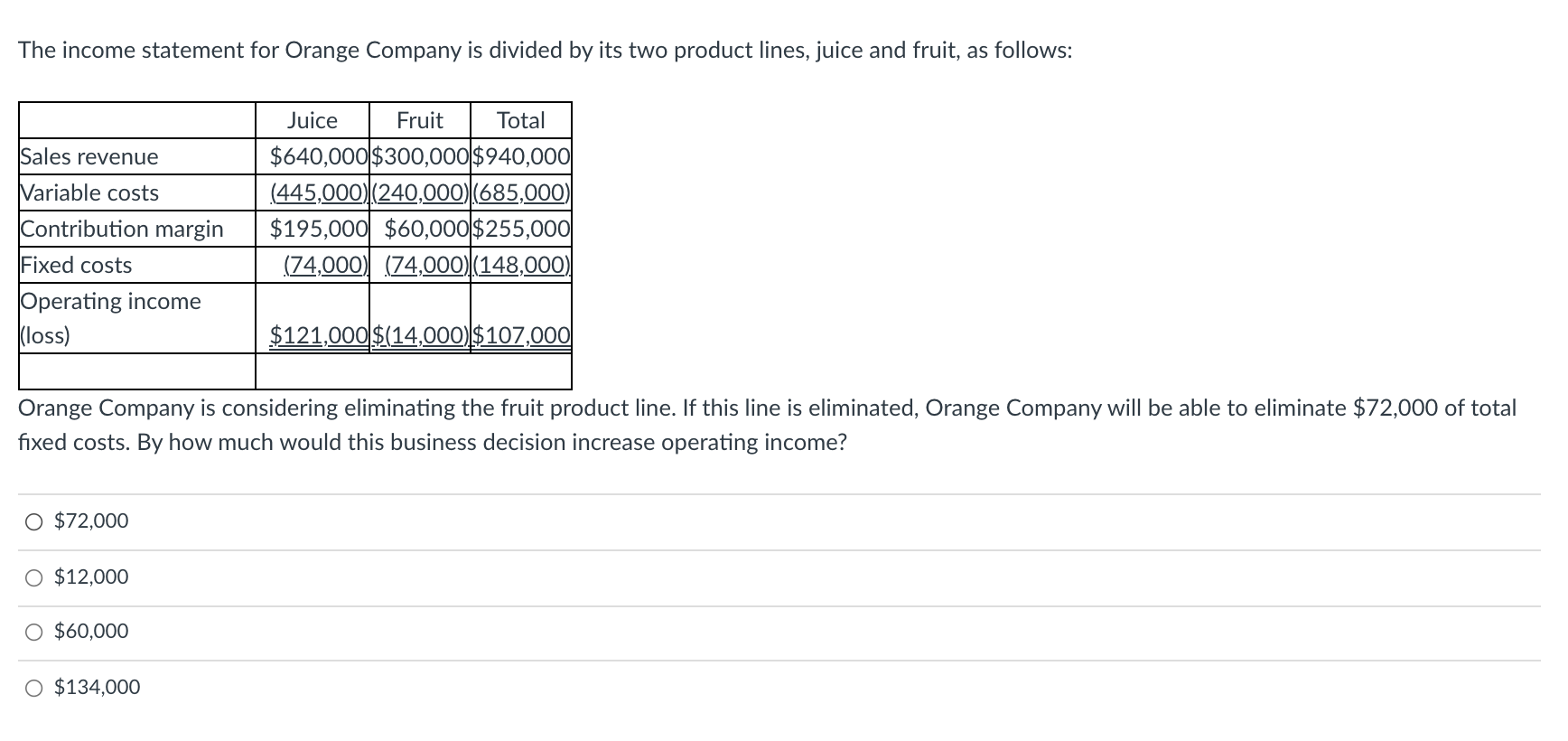Click the Sales revenue row label
Image resolution: width=1568 pixels, height=741 pixels.
(x=88, y=156)
